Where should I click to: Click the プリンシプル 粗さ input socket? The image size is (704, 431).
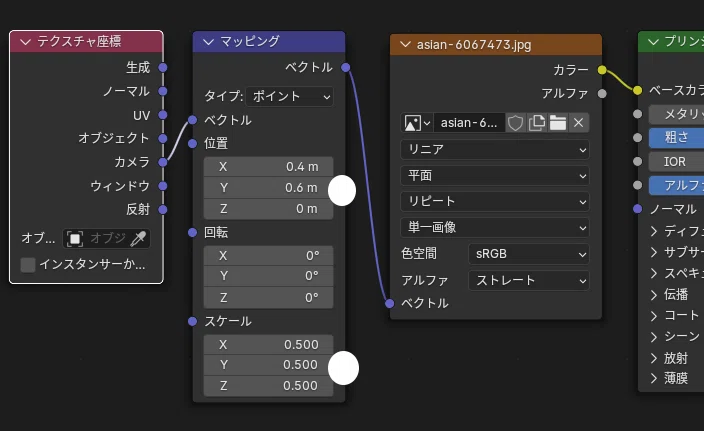[x=638, y=137]
